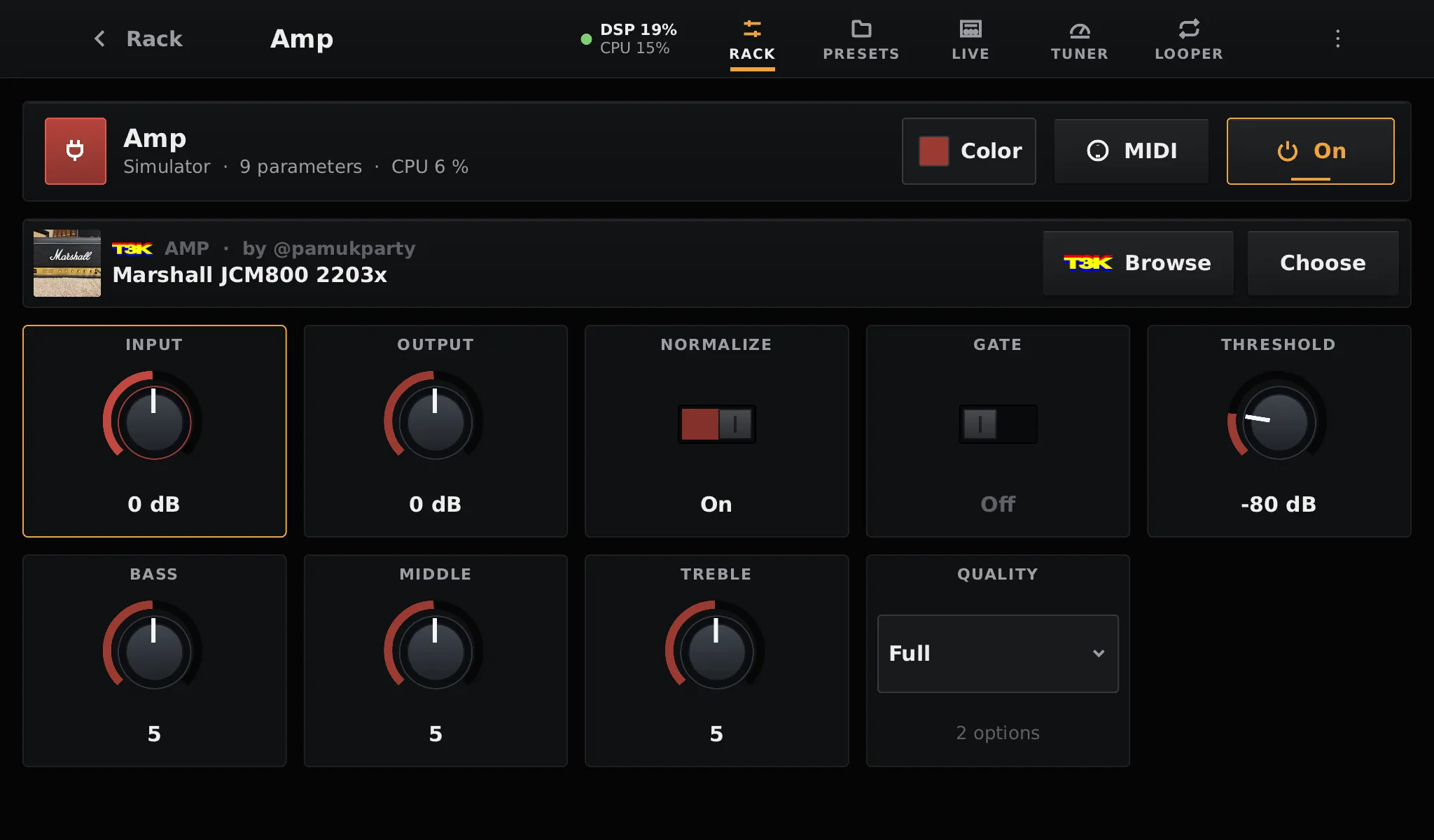Click the GATE Off status text
Screen dimensions: 1434x840
click(998, 504)
